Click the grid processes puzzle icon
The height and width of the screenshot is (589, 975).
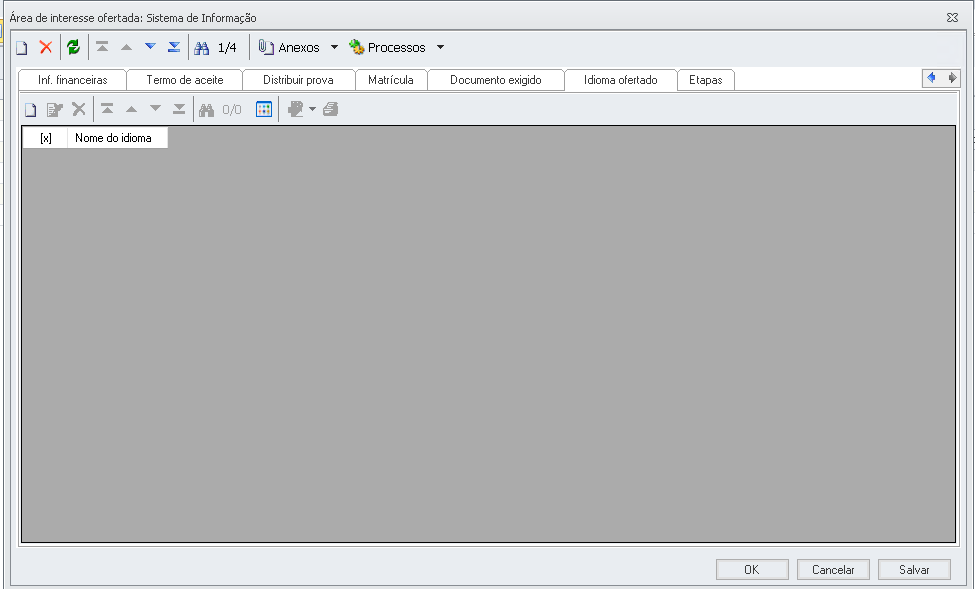click(x=295, y=109)
